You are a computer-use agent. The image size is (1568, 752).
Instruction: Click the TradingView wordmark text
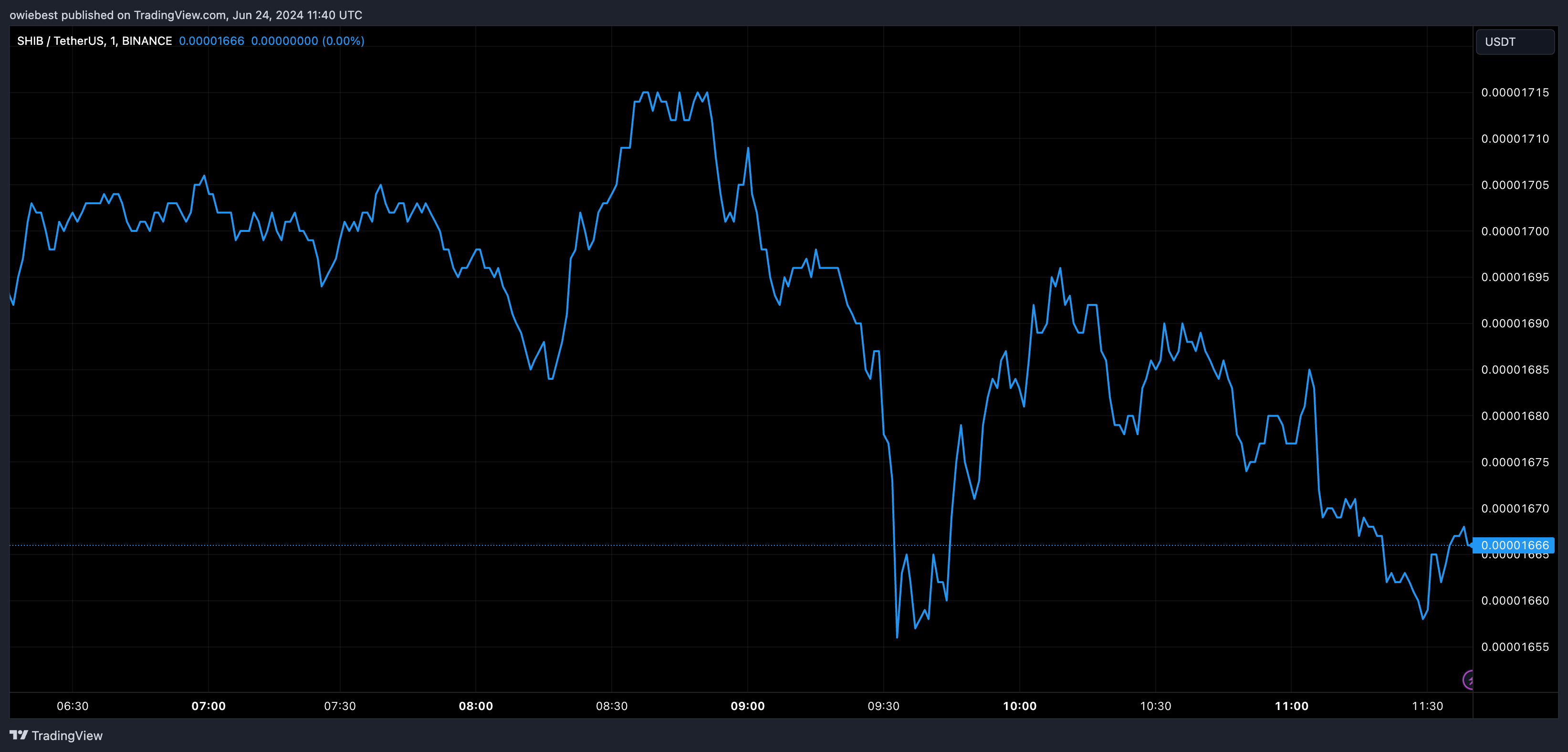pyautogui.click(x=67, y=736)
